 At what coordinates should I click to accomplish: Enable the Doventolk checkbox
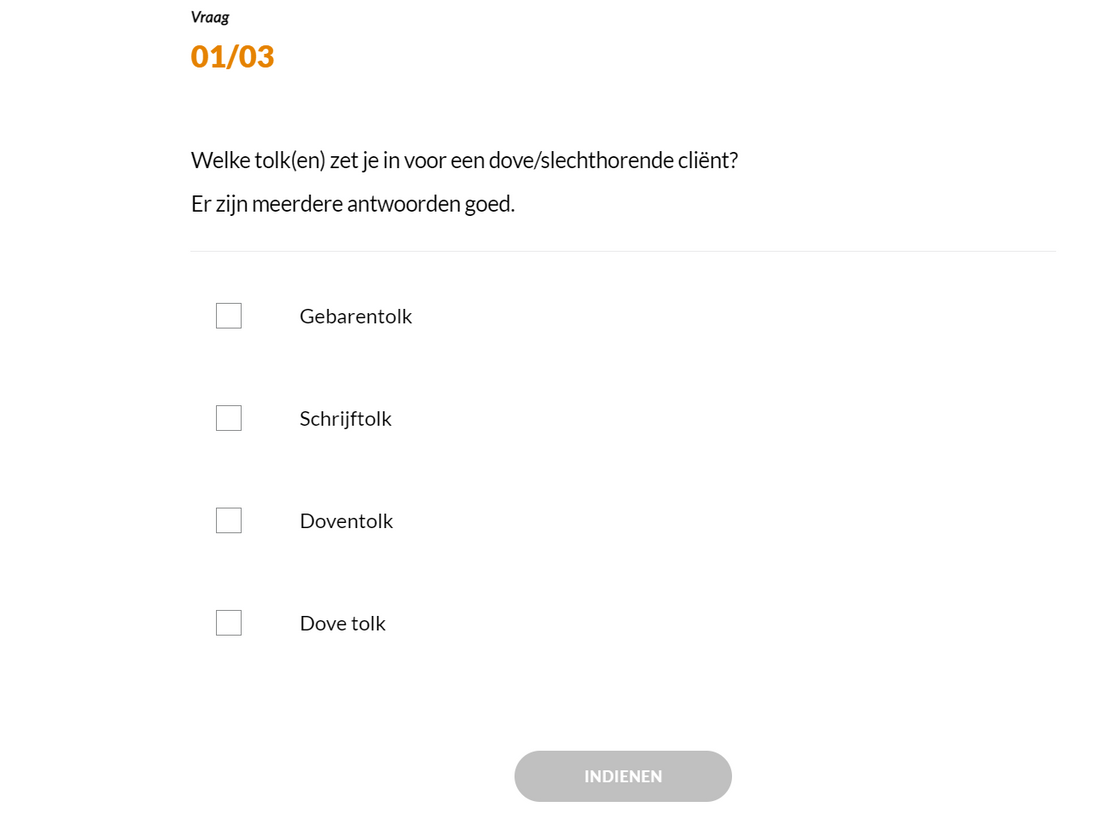pos(229,521)
